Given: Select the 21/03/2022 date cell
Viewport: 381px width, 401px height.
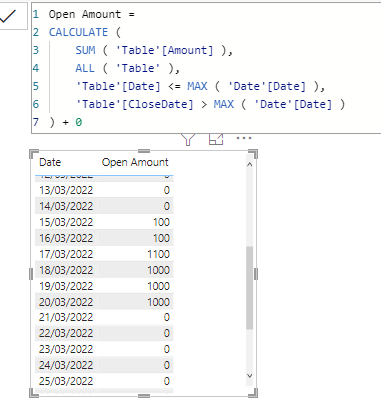Looking at the screenshot, I should pos(66,317).
